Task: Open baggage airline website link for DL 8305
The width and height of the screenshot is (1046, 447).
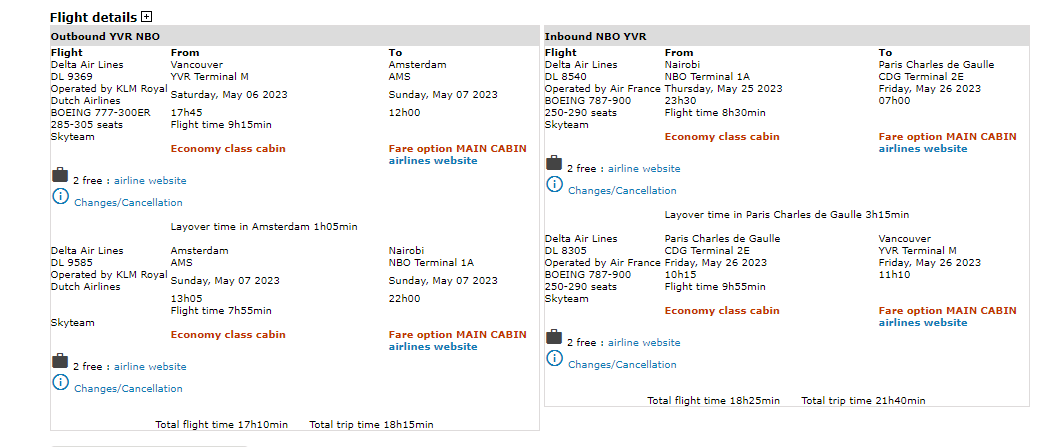Action: (x=644, y=343)
